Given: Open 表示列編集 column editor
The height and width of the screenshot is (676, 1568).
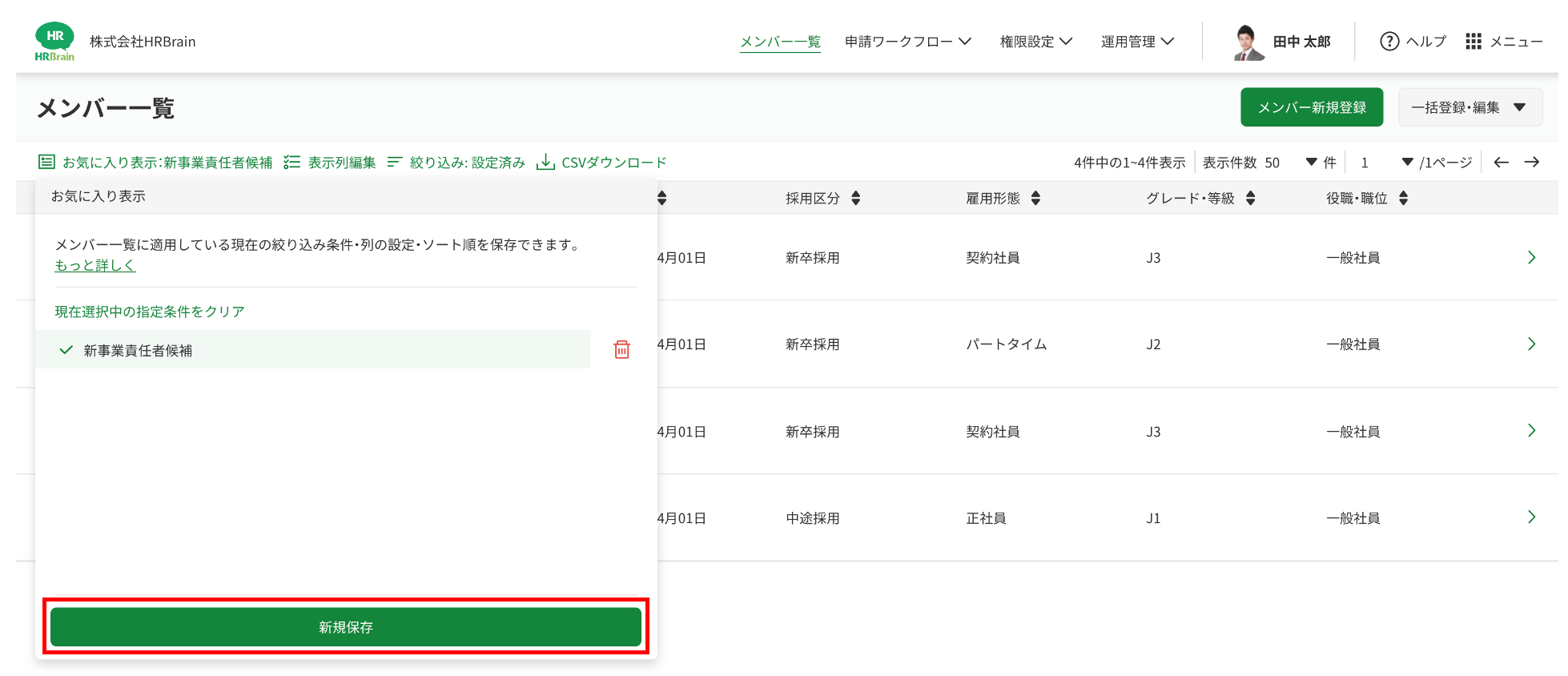Looking at the screenshot, I should [330, 163].
